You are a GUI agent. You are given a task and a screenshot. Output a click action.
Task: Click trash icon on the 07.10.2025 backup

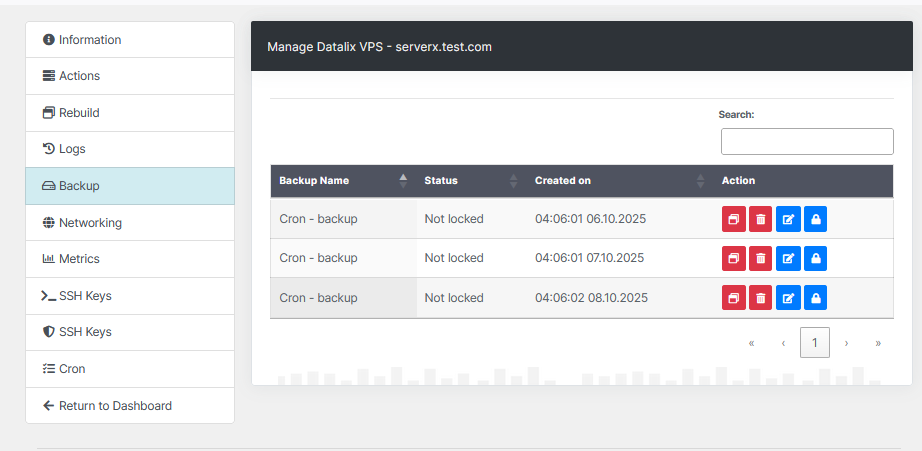click(x=760, y=258)
